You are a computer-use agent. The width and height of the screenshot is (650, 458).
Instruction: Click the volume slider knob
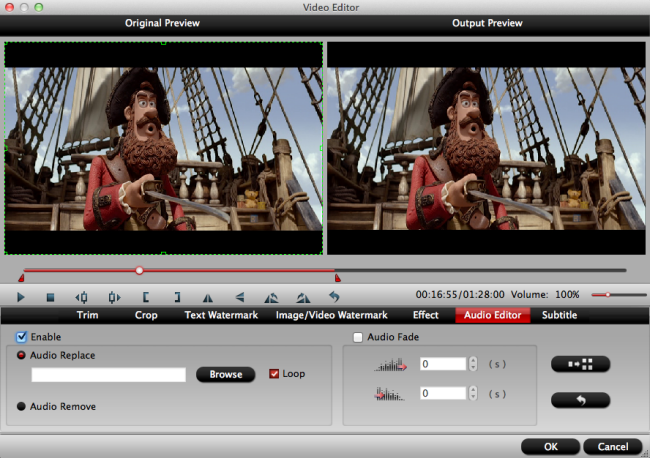point(607,295)
